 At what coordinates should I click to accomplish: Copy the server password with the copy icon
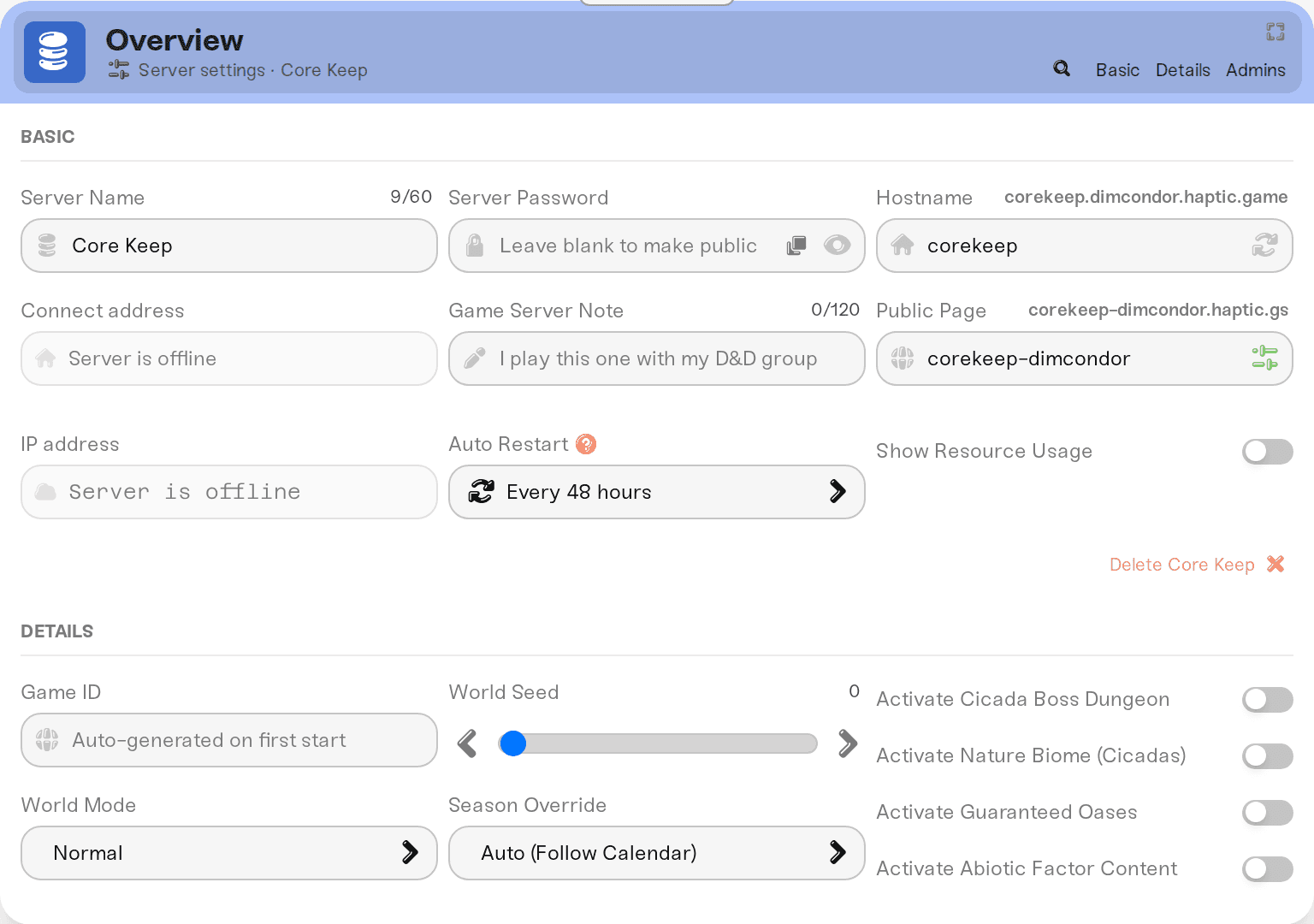point(796,246)
